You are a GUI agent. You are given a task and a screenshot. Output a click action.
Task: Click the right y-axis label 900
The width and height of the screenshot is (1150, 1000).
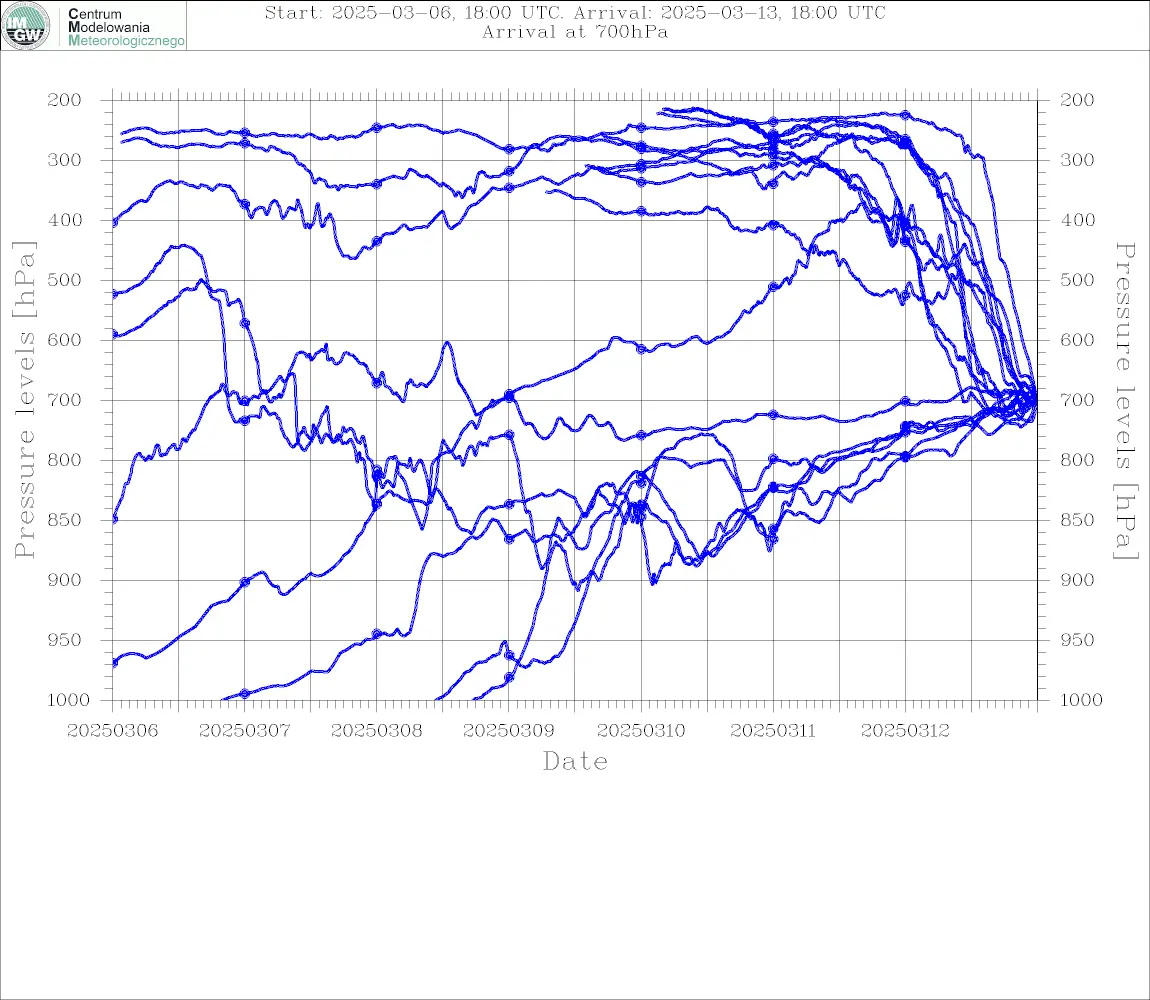tap(1077, 580)
